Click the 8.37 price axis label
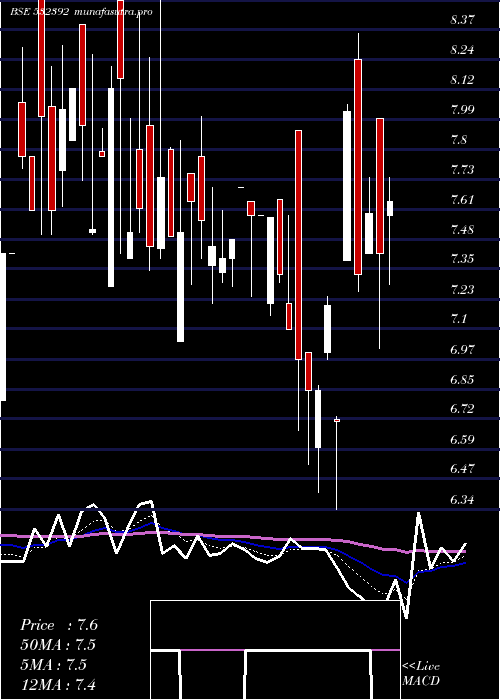The width and height of the screenshot is (500, 700). (462, 20)
